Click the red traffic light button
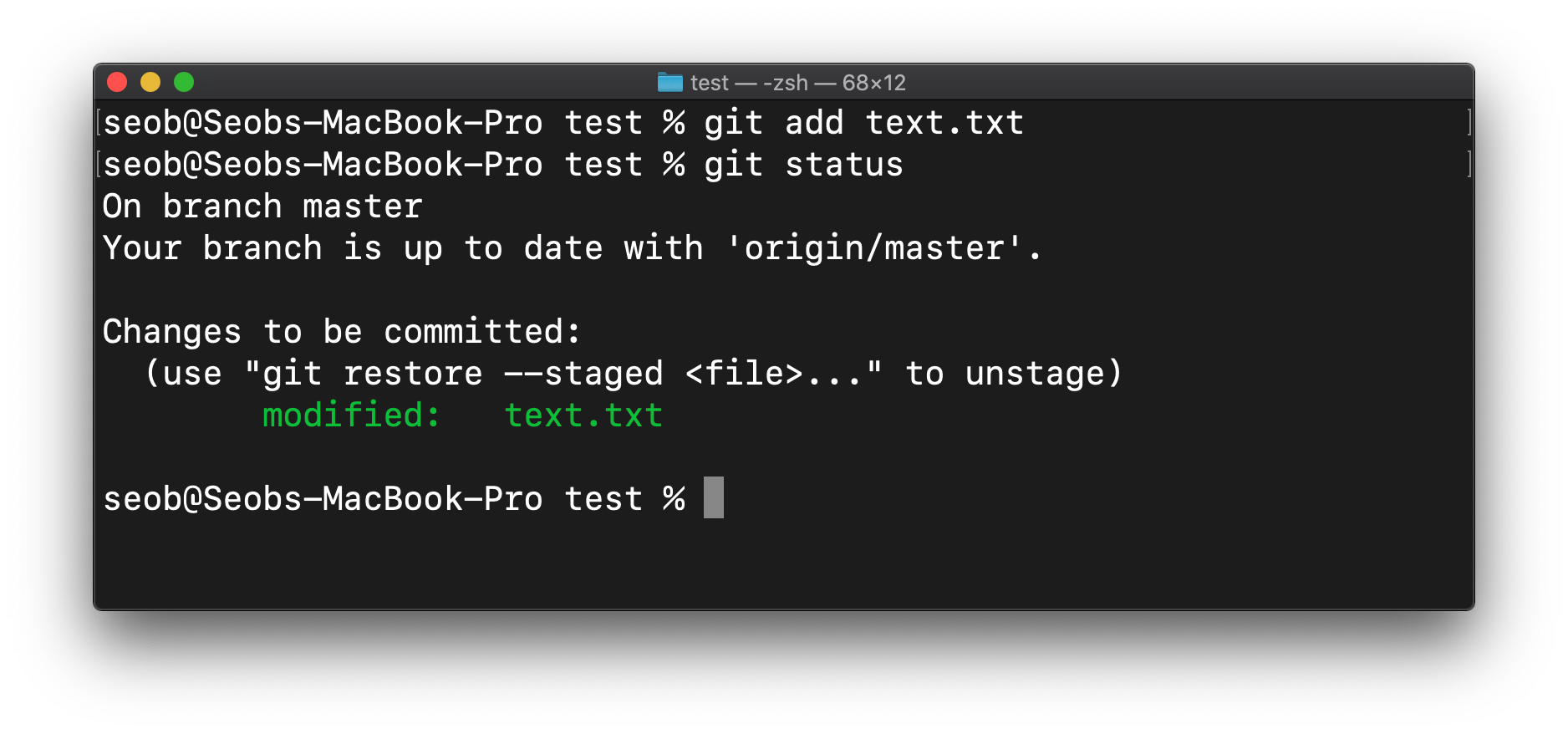 [x=117, y=82]
